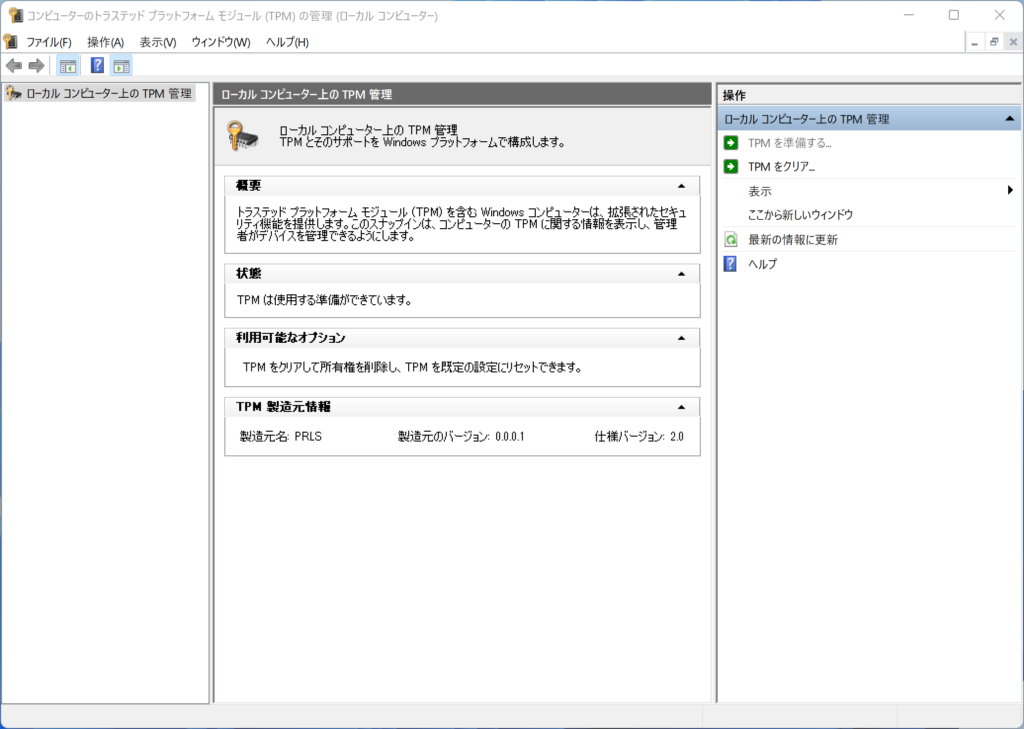Click MMC document icon left of ファイル menu
1024x729 pixels.
10,42
